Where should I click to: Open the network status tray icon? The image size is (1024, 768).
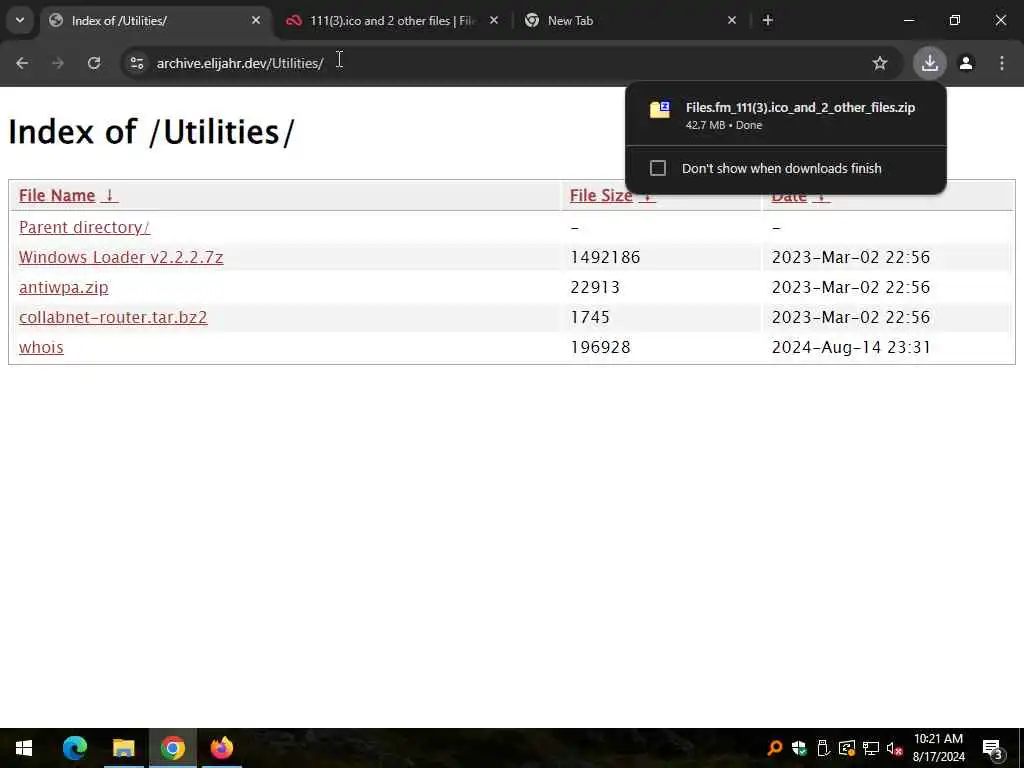870,748
